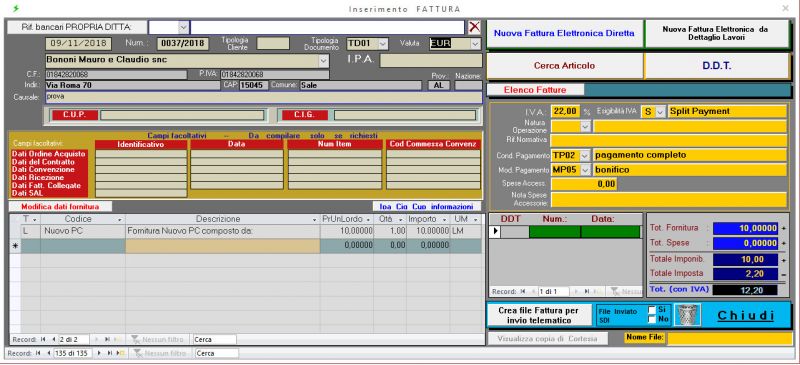
Task: Go to last record in the 135 di 135 navigator
Action: point(109,353)
